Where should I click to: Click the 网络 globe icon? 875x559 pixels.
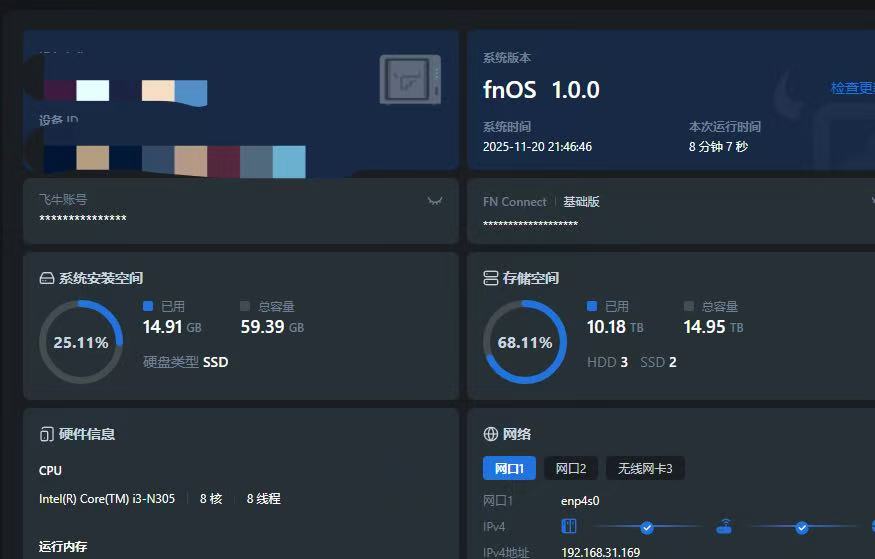(491, 434)
